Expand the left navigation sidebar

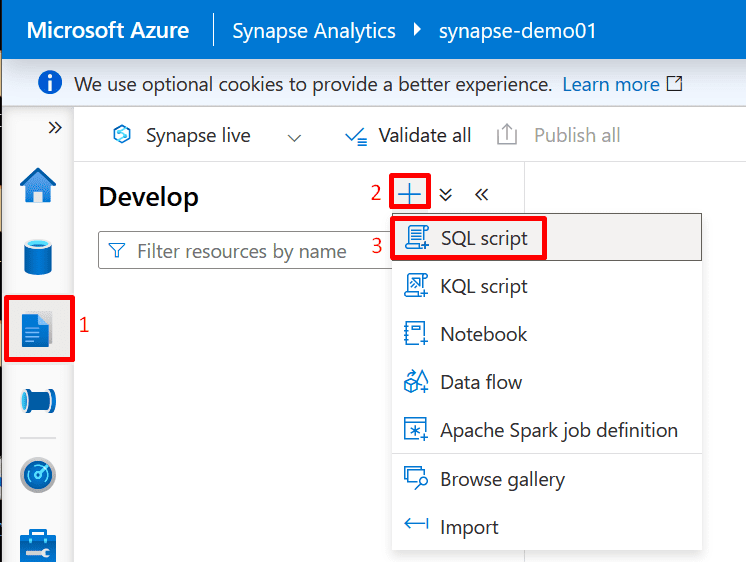pyautogui.click(x=55, y=128)
